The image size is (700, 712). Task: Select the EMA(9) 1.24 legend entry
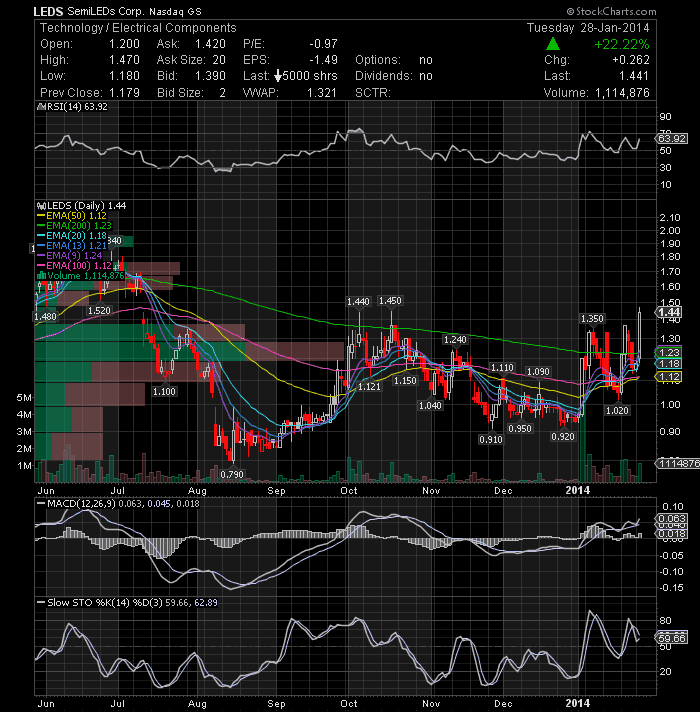69,256
